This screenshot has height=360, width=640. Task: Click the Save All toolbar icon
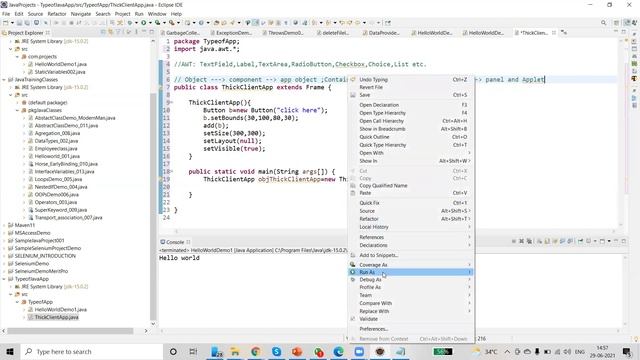click(27, 23)
